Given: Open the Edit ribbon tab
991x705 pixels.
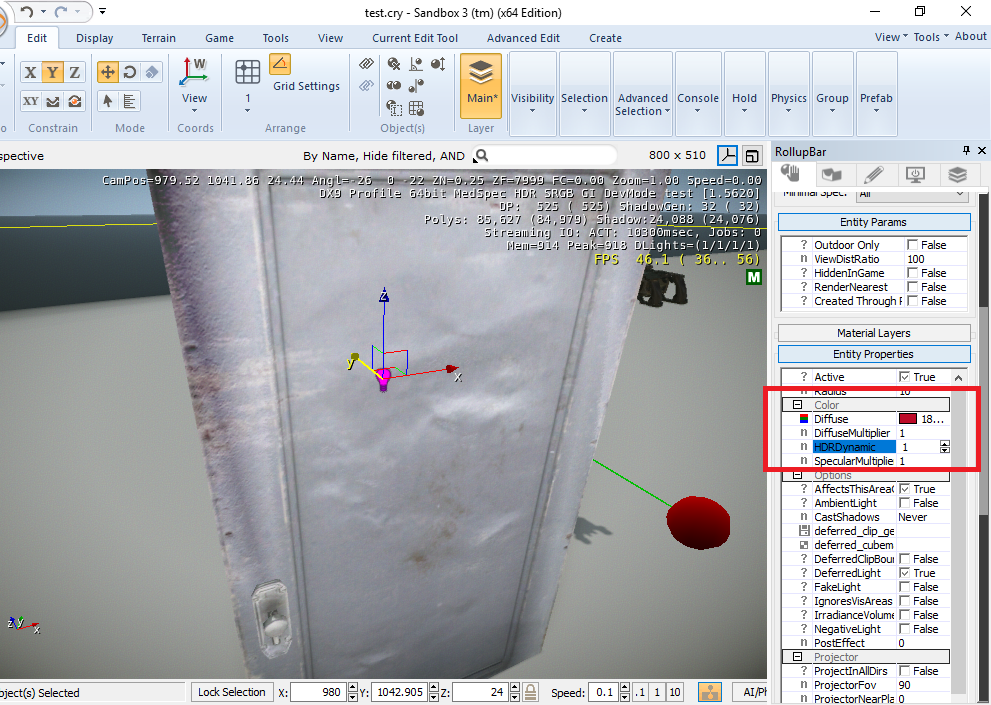Looking at the screenshot, I should click(x=37, y=38).
